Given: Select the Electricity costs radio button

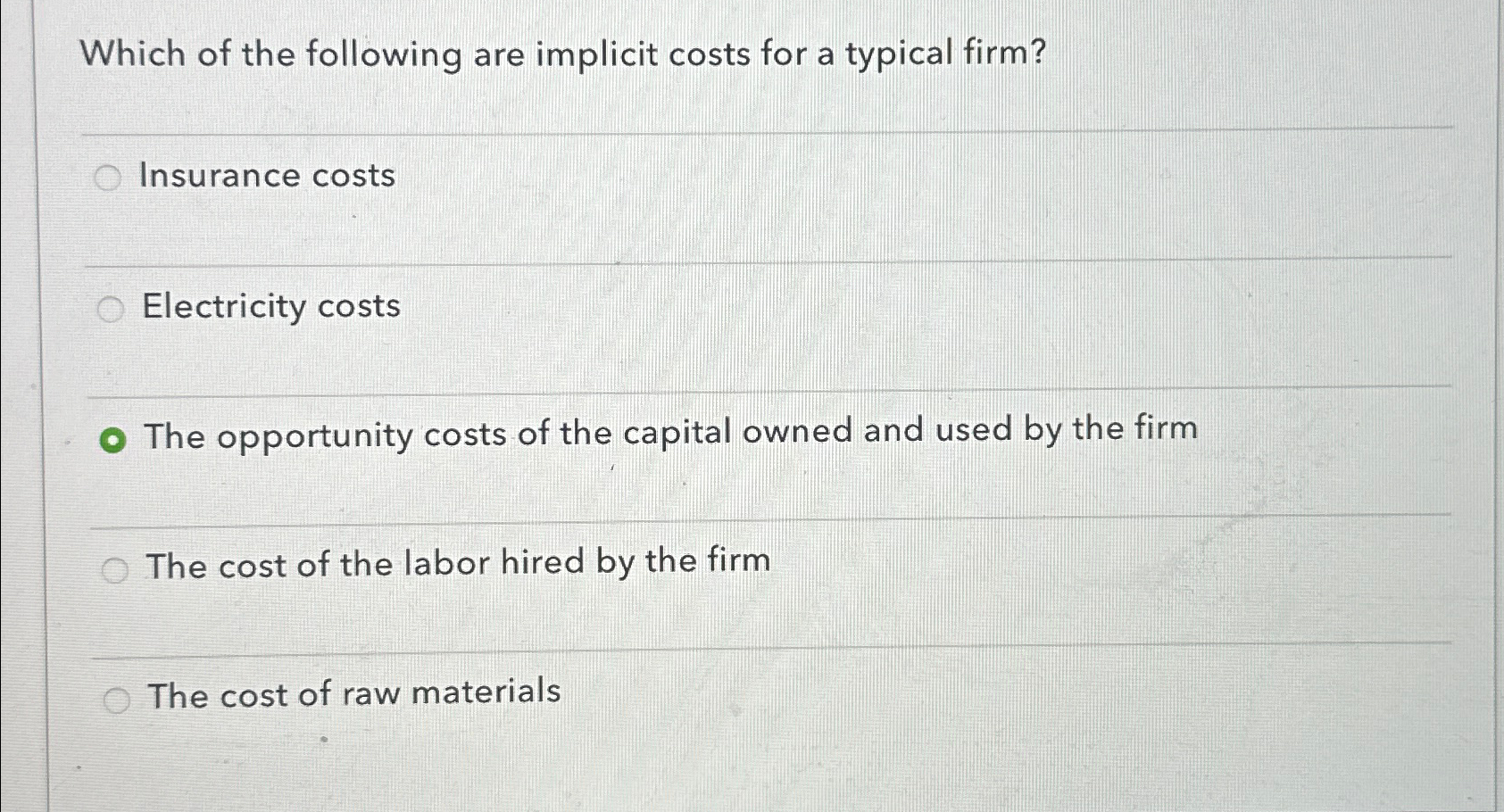Looking at the screenshot, I should (112, 309).
